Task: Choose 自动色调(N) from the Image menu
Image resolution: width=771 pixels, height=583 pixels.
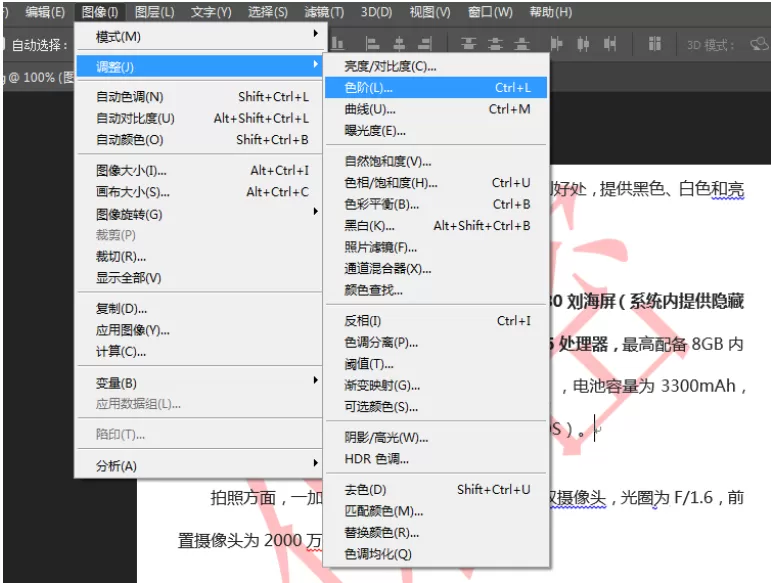Action: [199, 97]
